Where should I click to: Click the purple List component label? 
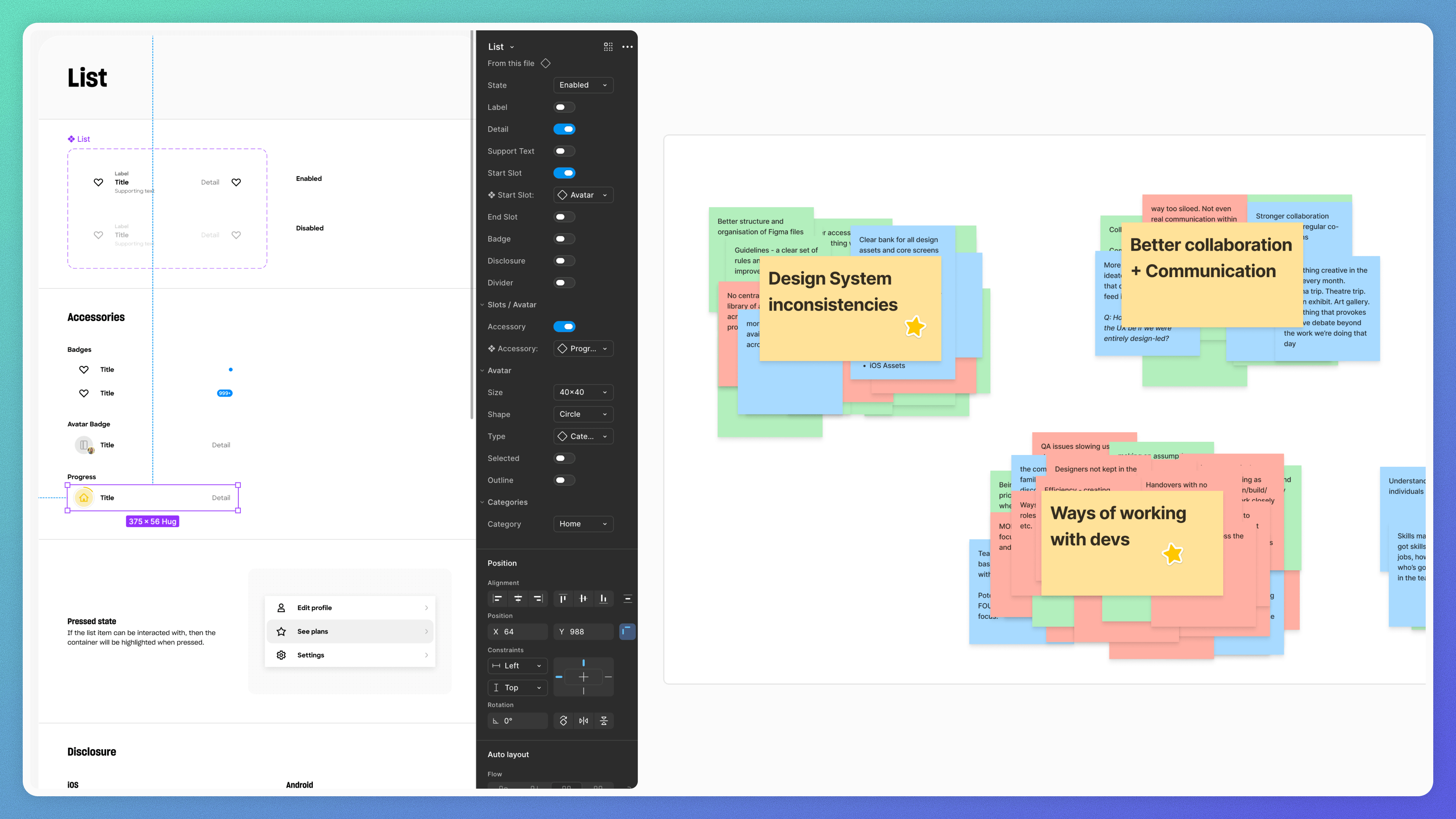[x=78, y=139]
